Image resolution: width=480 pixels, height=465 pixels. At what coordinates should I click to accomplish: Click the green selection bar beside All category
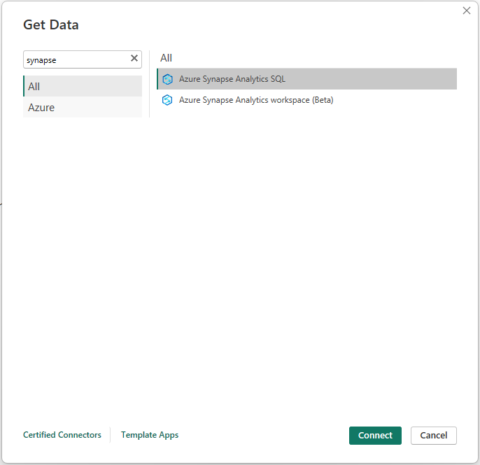pos(24,86)
